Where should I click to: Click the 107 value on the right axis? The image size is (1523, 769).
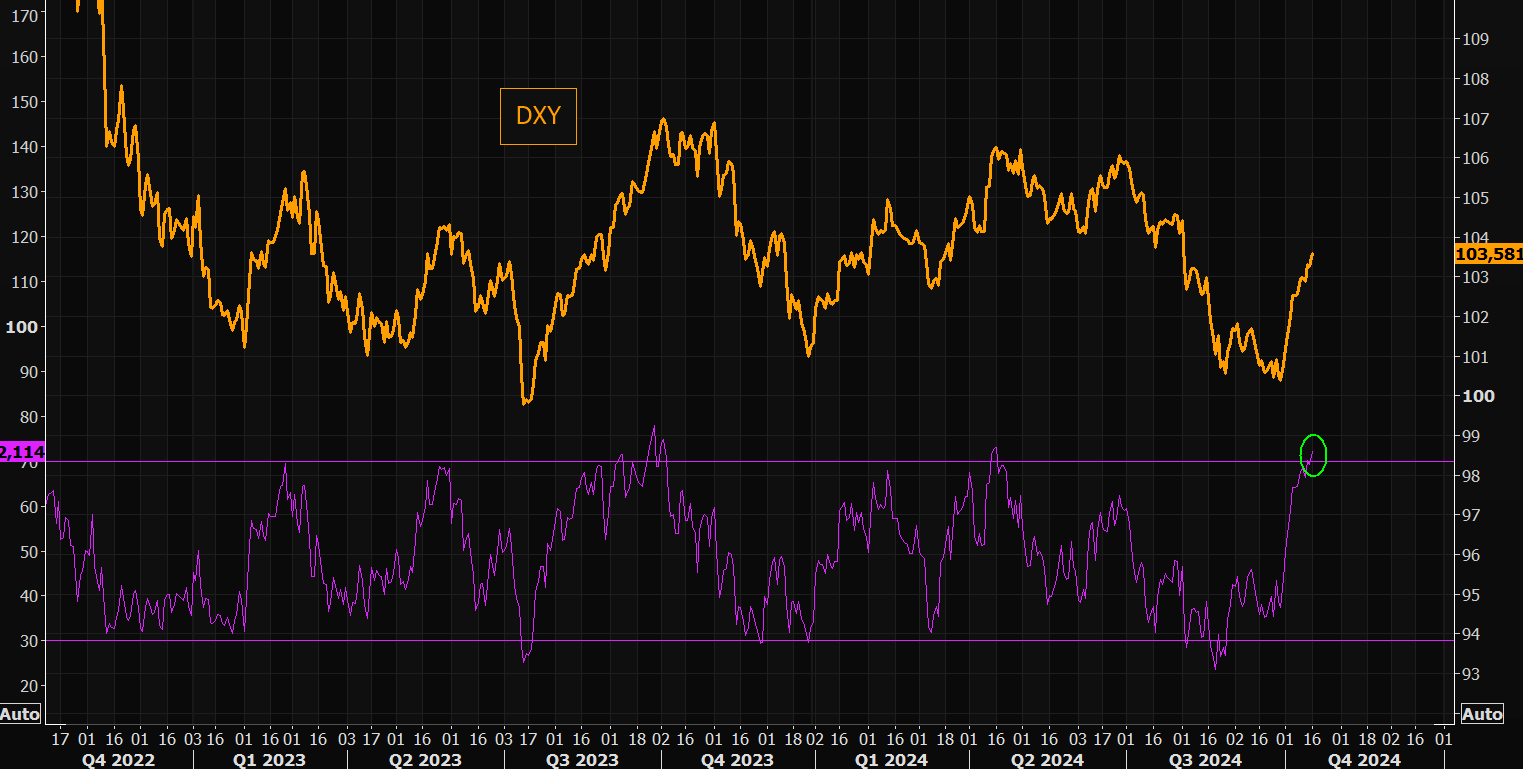(x=1477, y=119)
